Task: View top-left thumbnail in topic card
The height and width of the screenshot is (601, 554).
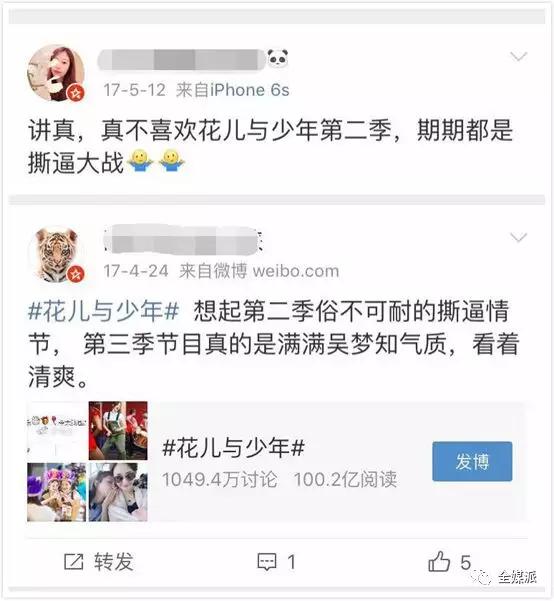Action: [57, 431]
